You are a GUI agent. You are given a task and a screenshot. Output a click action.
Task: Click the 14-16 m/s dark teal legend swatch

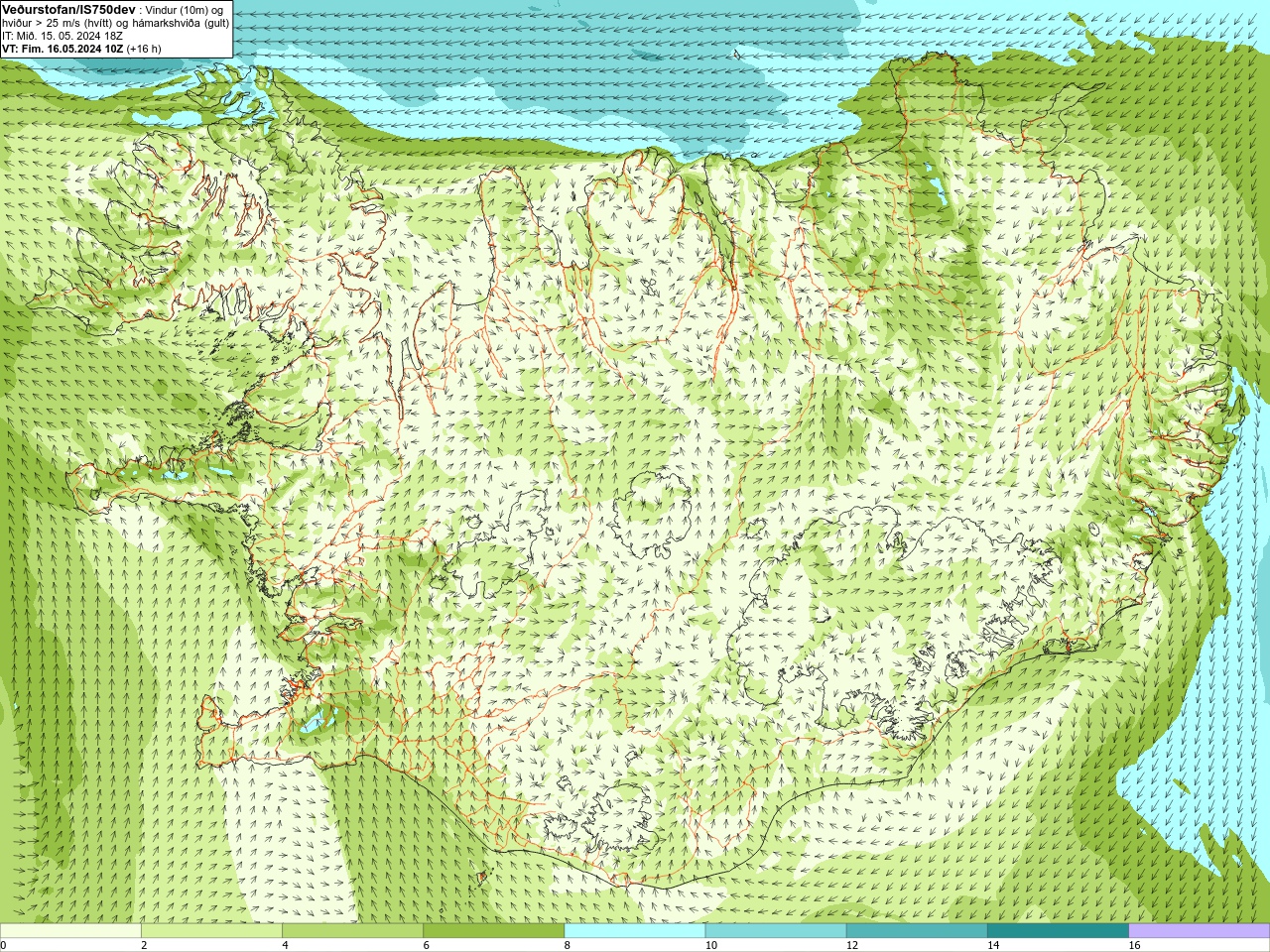(x=1058, y=931)
